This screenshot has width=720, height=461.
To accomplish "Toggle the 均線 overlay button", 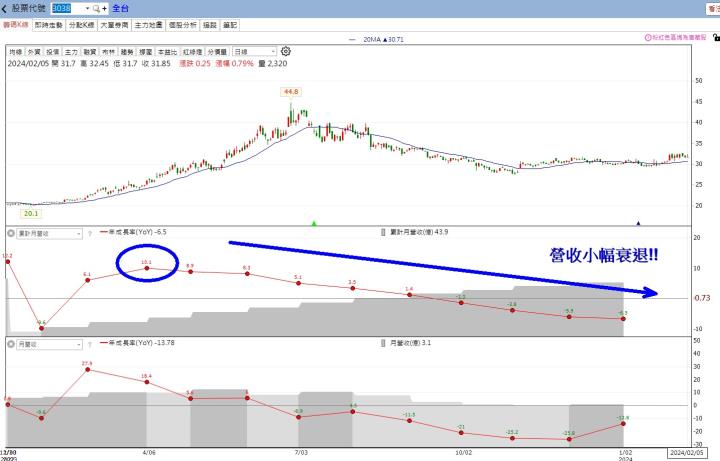I will point(15,51).
